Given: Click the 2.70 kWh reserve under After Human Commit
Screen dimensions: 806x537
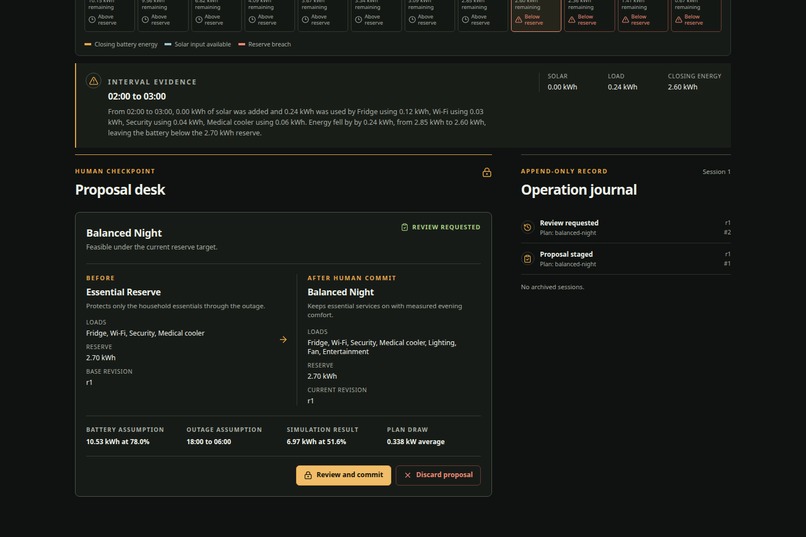Looking at the screenshot, I should pyautogui.click(x=322, y=376).
